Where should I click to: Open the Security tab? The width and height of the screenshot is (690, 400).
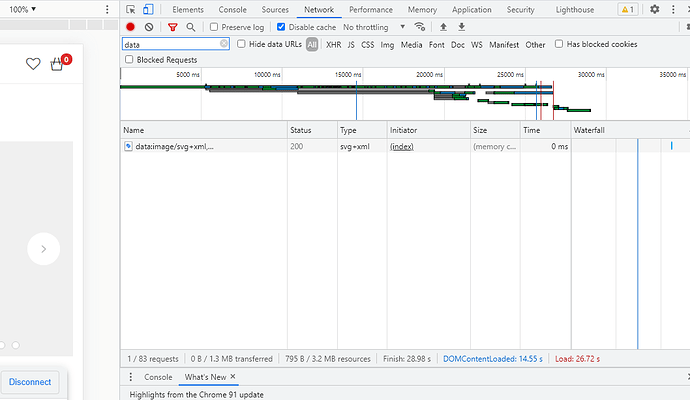(521, 10)
